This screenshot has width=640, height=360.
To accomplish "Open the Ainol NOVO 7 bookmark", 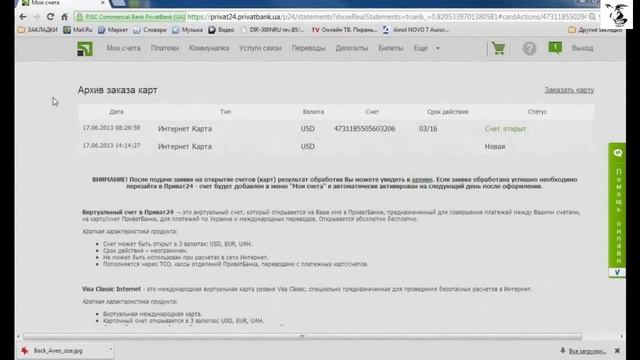I will click(x=416, y=30).
